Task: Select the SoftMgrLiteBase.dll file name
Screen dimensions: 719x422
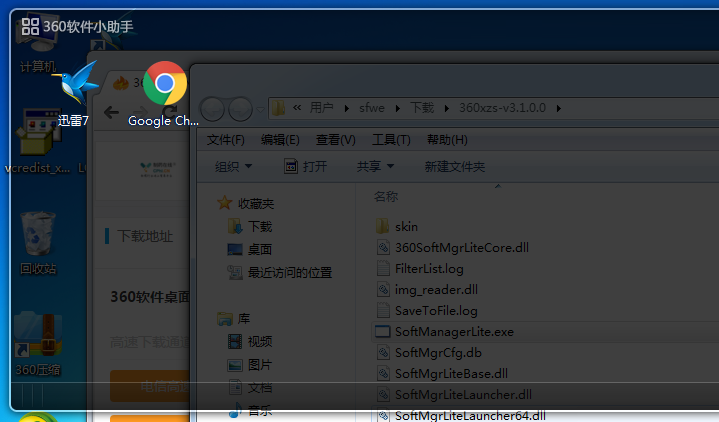Action: tap(451, 373)
